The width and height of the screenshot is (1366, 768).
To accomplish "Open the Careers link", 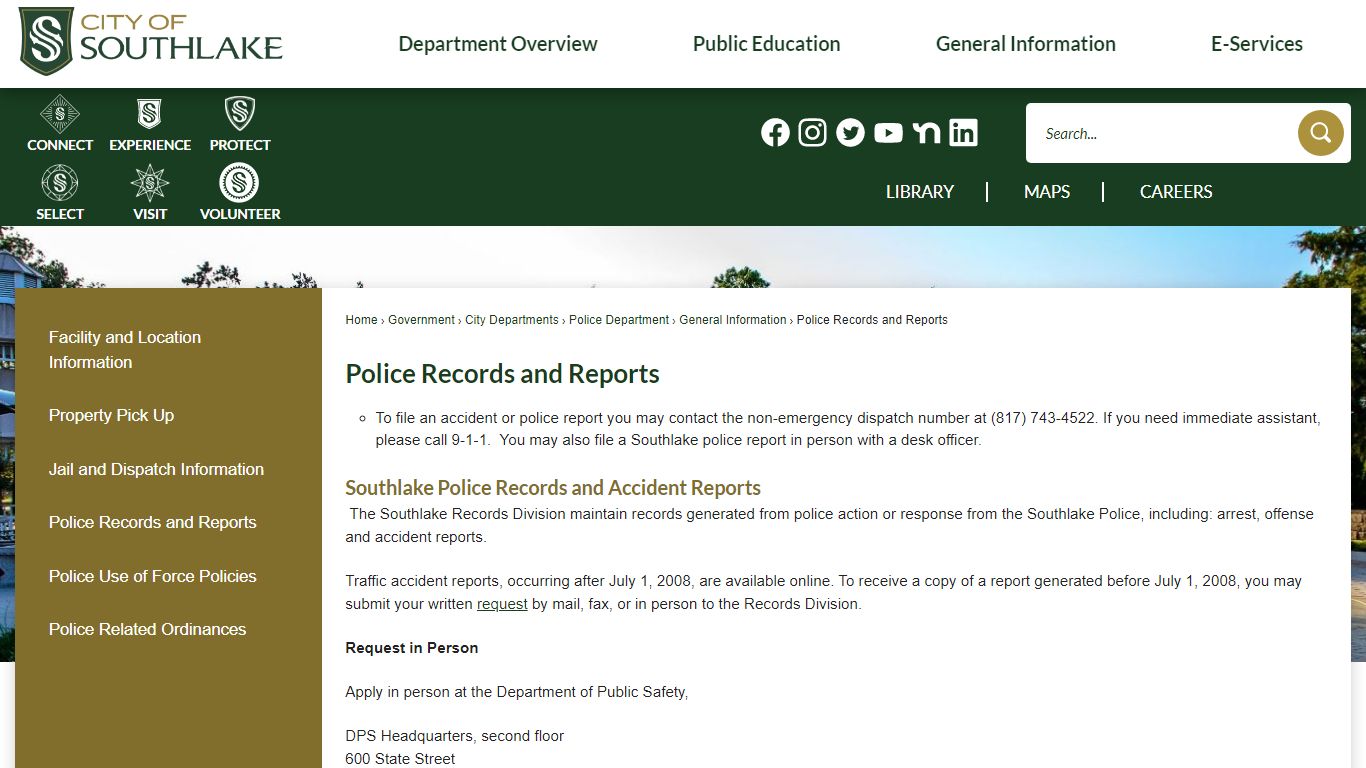I will pos(1176,192).
